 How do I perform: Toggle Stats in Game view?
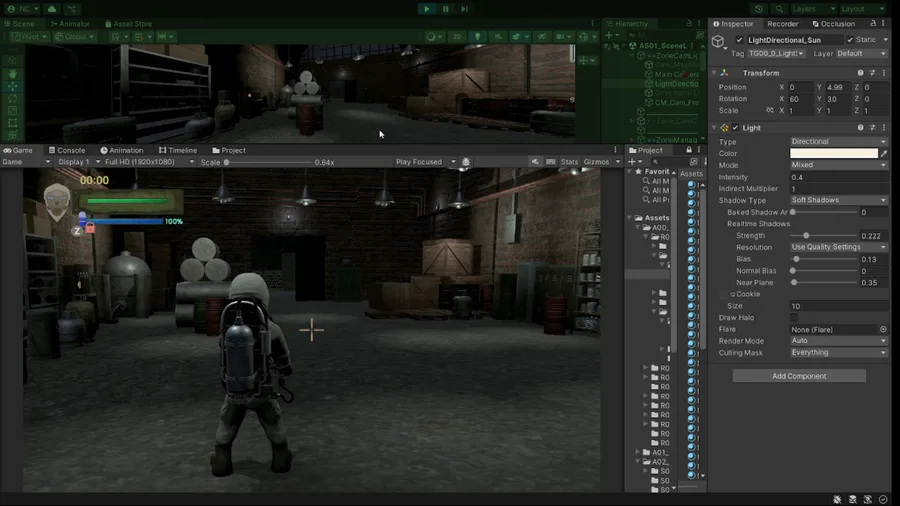click(569, 162)
